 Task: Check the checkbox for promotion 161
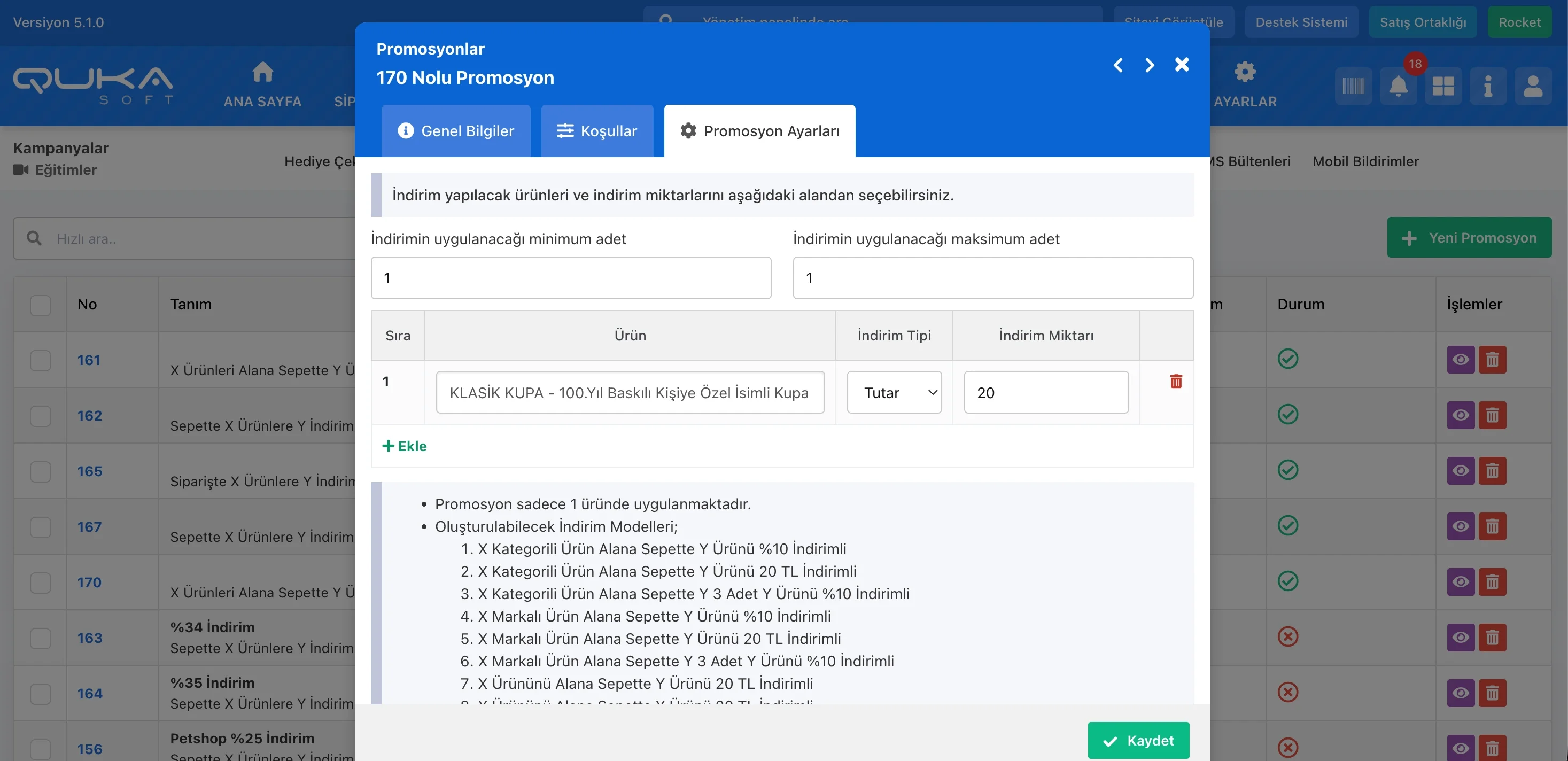pyautogui.click(x=41, y=360)
